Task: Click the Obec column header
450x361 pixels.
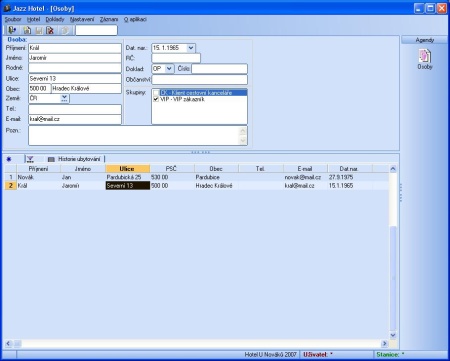Action: 216,169
